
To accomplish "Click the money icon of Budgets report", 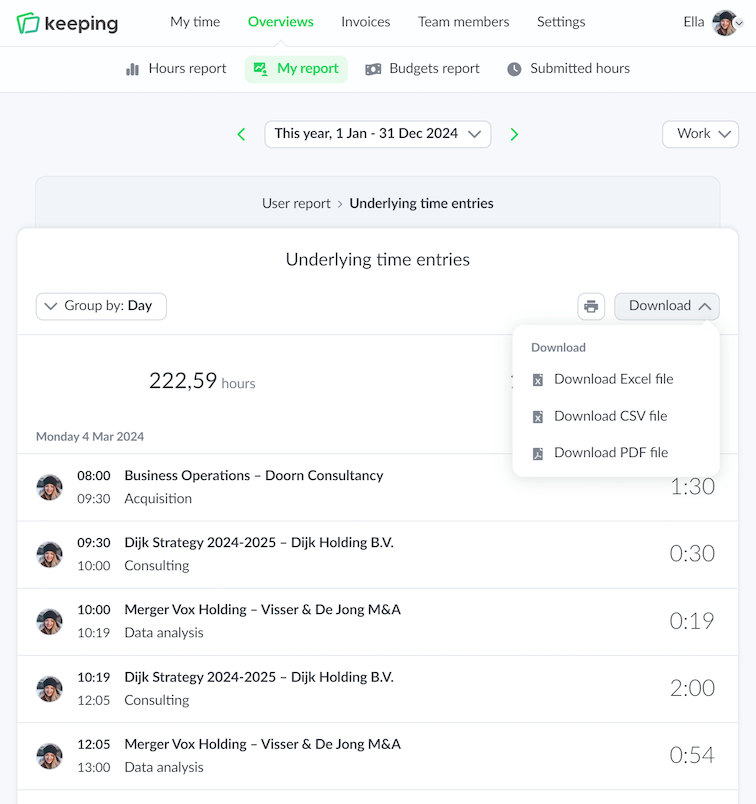I will tap(373, 69).
